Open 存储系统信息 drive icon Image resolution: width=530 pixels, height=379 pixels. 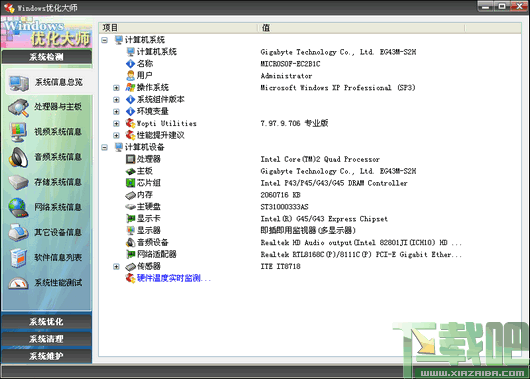pos(18,183)
